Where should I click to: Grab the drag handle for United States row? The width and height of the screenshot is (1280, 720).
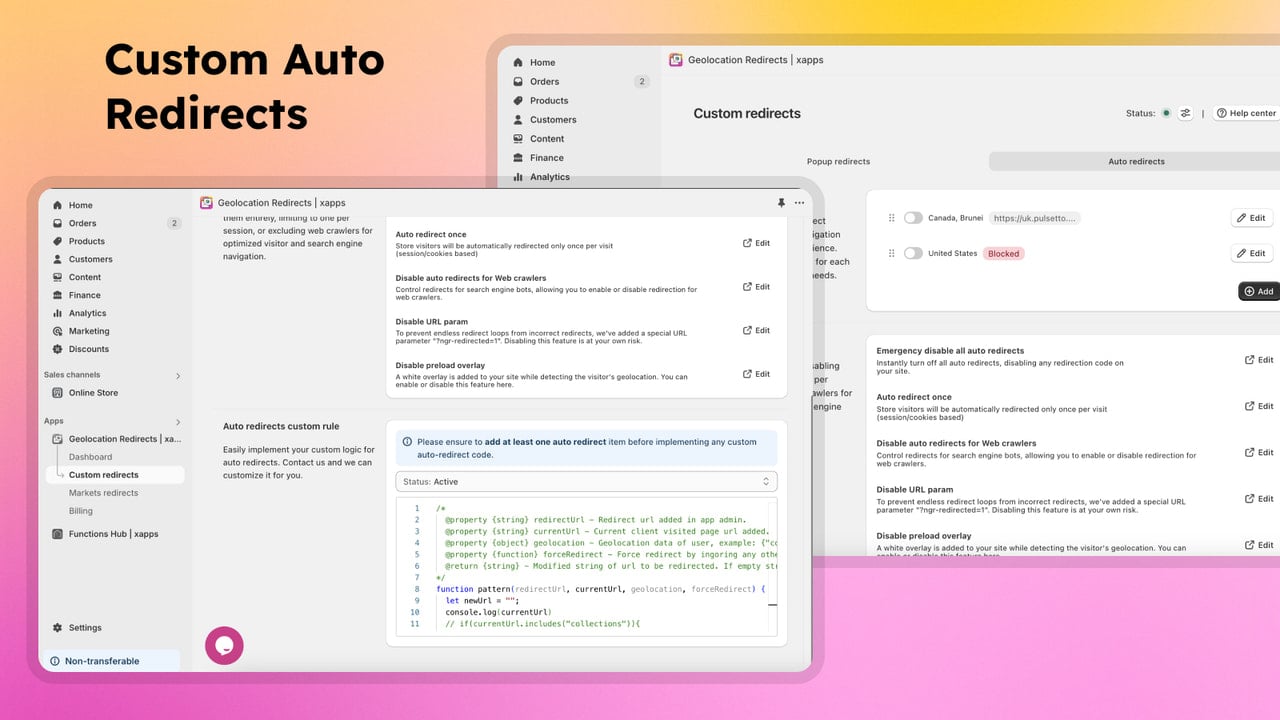click(x=892, y=254)
